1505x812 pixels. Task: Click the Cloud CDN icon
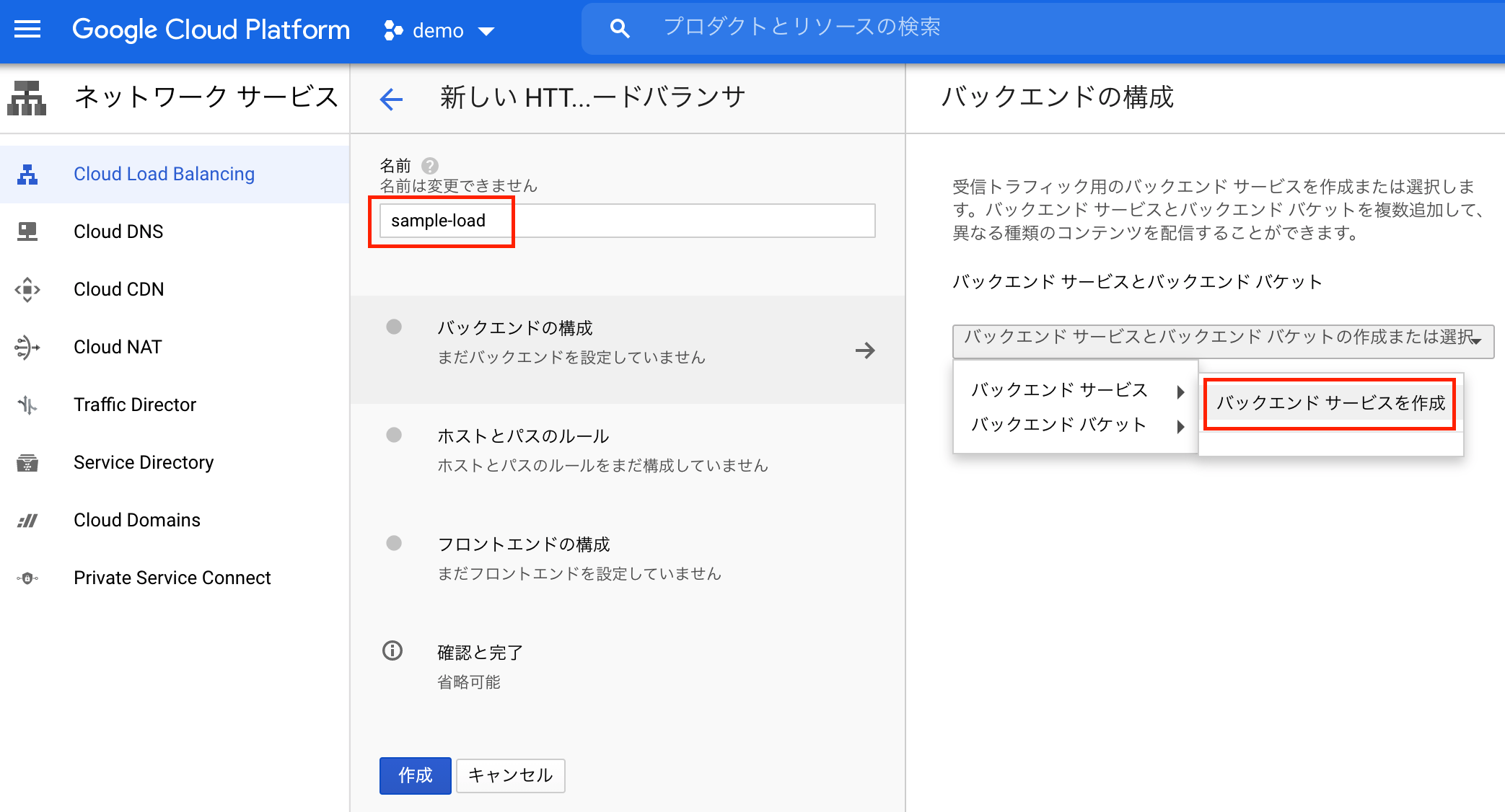[x=27, y=289]
